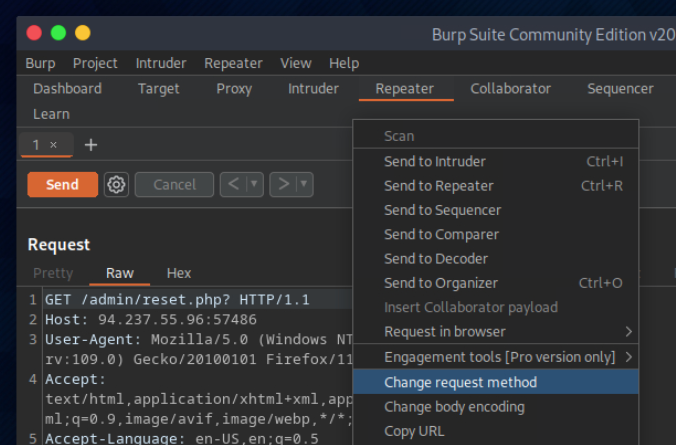Open the Collaborator tab
This screenshot has height=445, width=676.
pyautogui.click(x=510, y=88)
